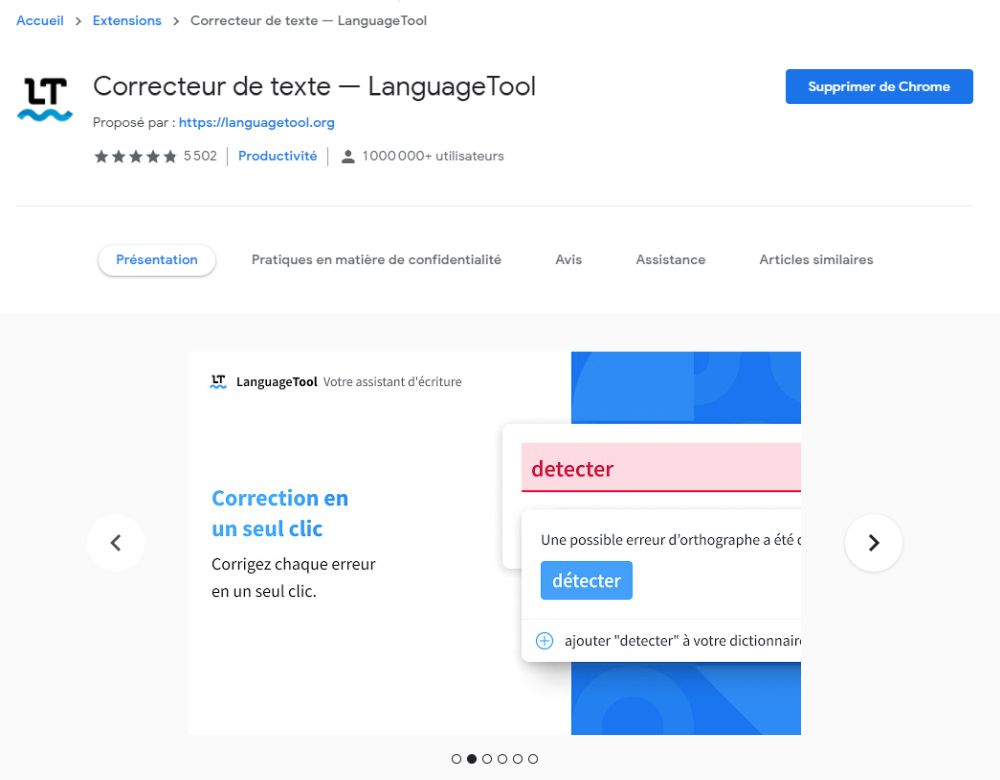Click breadcrumb chevron after Accueil

click(78, 21)
